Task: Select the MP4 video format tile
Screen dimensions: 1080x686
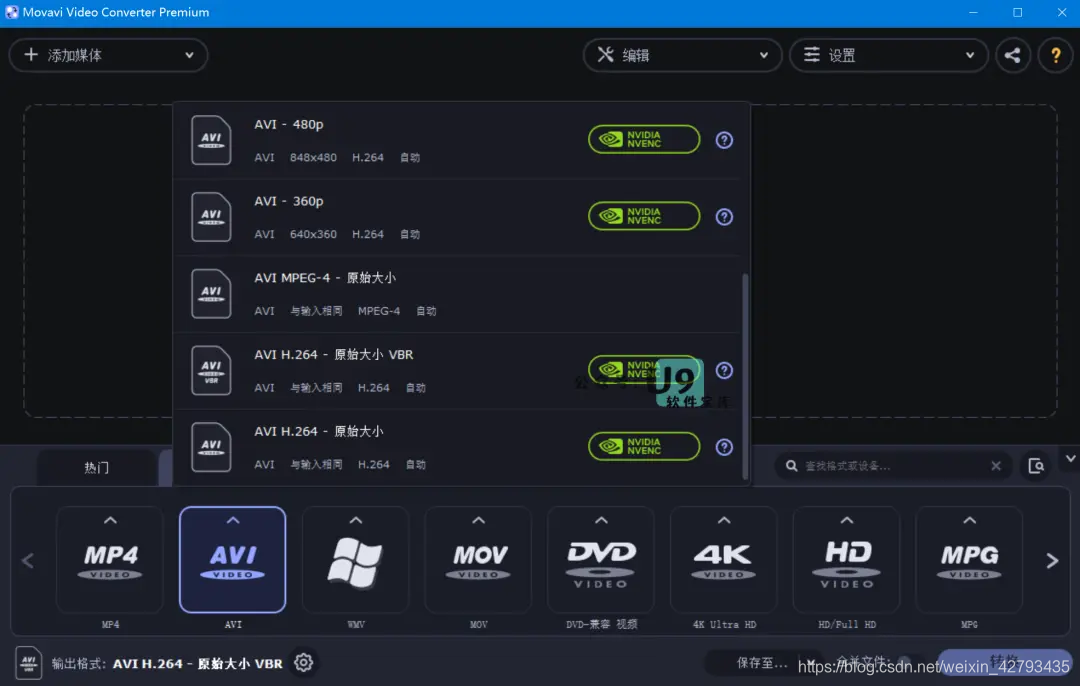Action: pyautogui.click(x=110, y=559)
